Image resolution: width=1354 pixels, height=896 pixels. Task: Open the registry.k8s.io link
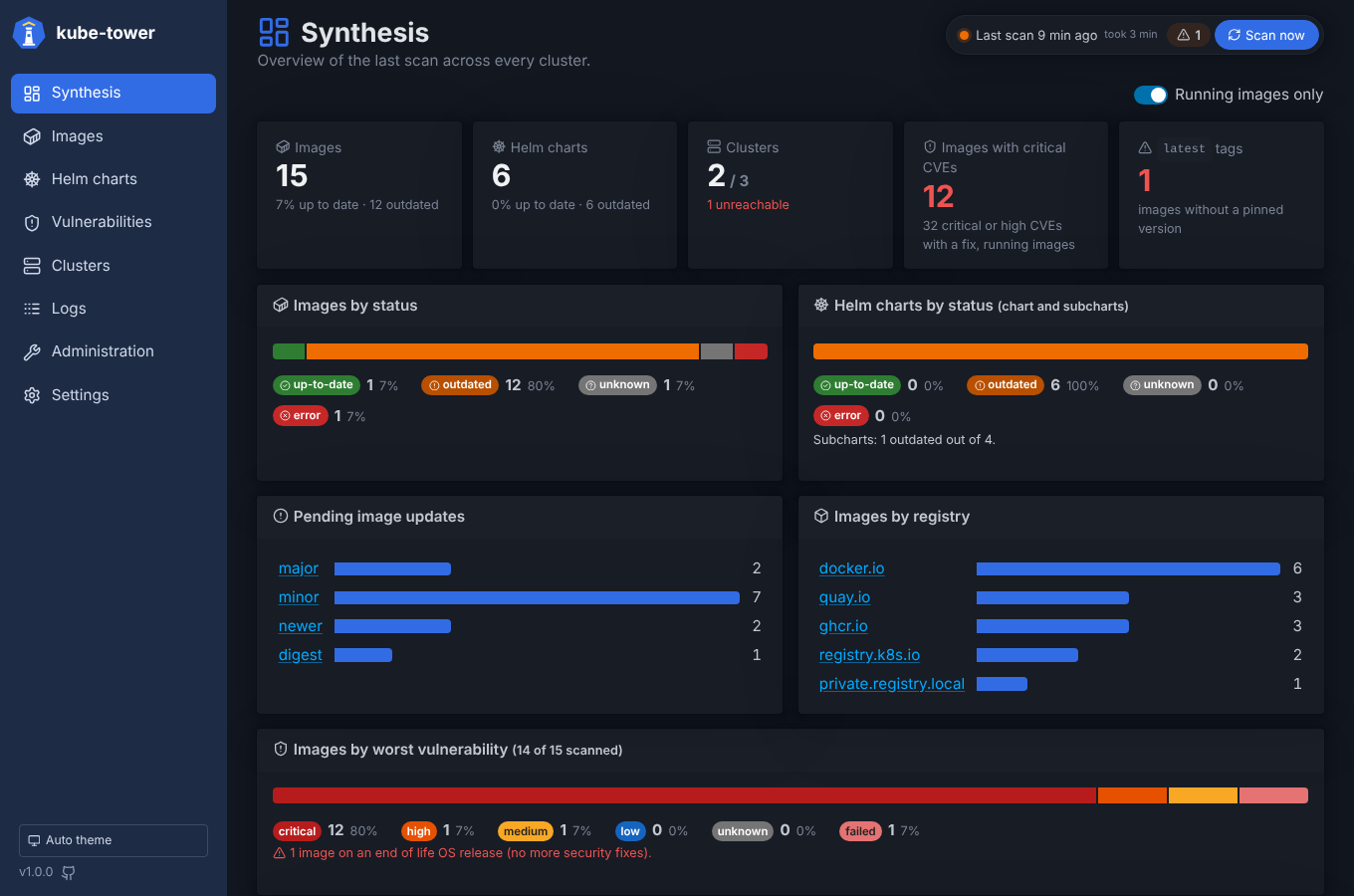click(x=870, y=655)
